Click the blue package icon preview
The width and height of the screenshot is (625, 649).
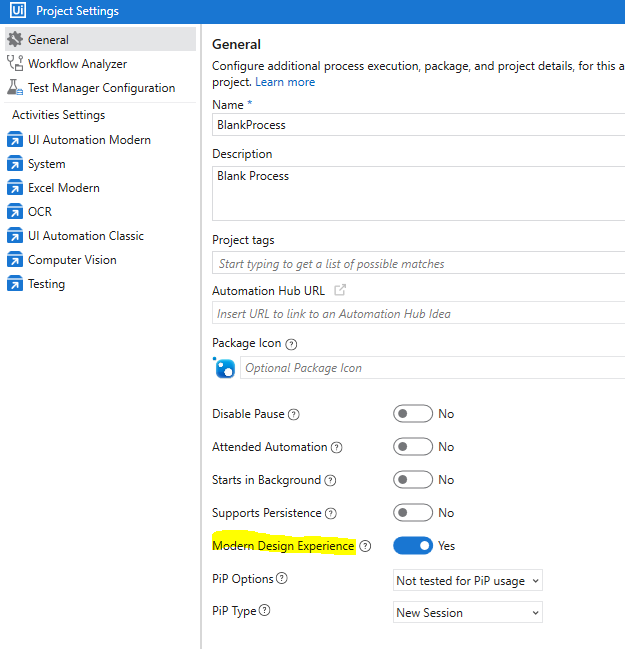point(224,368)
